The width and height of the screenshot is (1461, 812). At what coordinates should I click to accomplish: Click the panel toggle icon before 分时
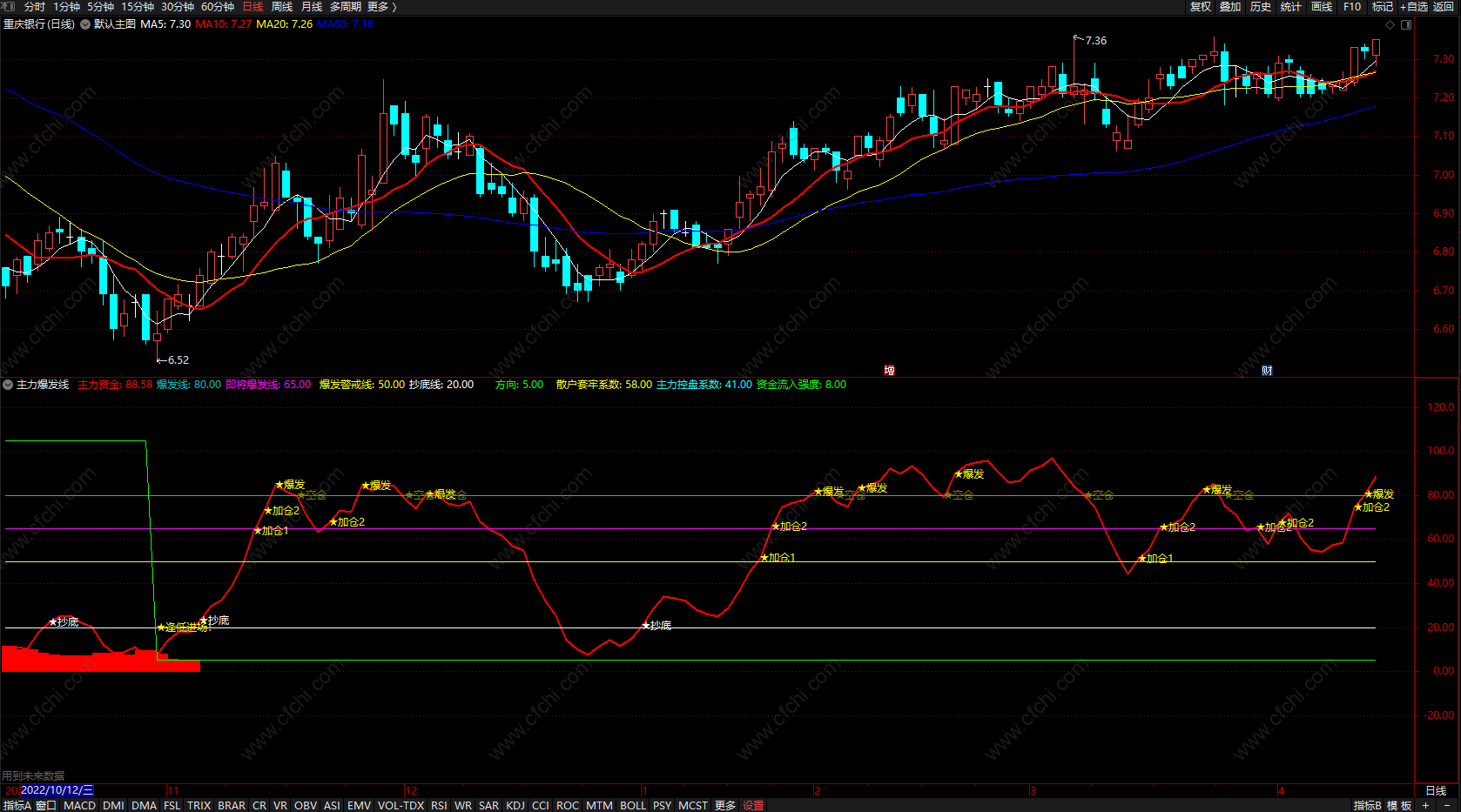10,6
